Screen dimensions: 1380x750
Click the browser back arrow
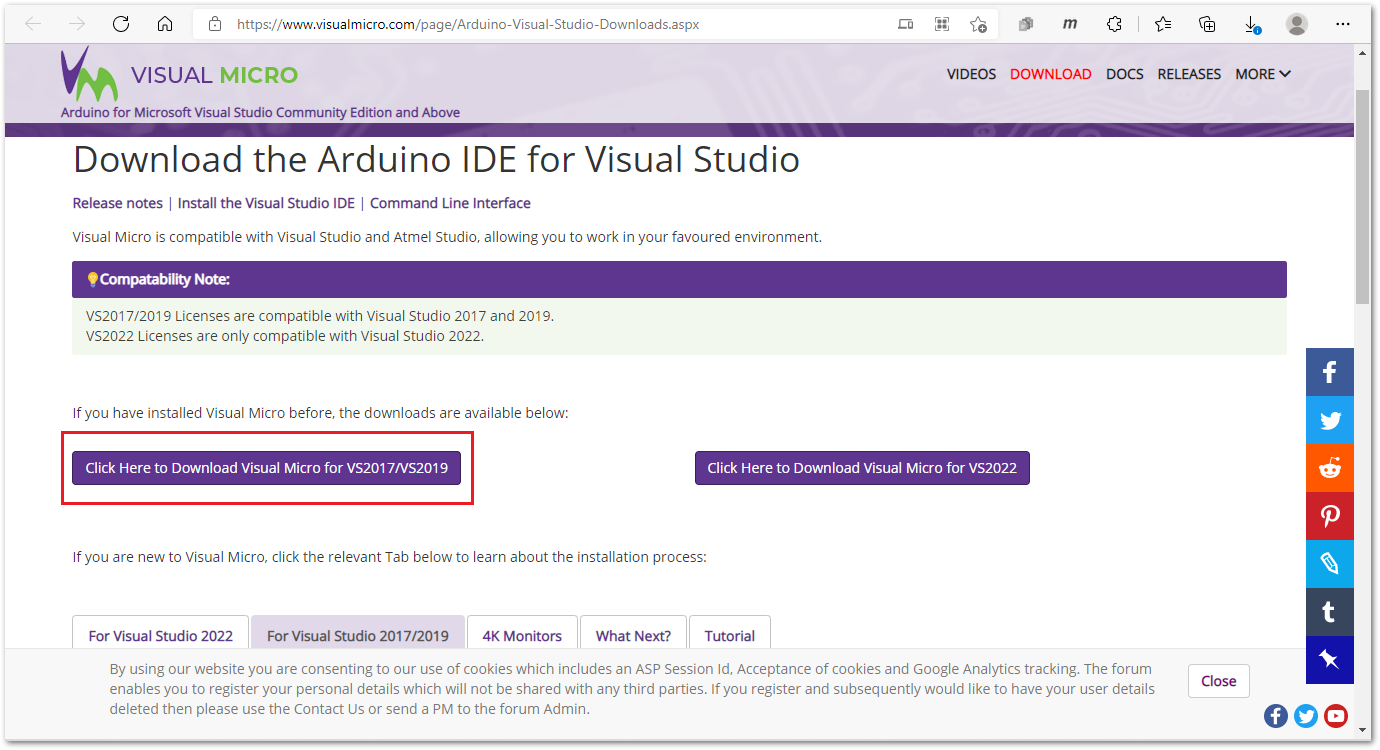tap(33, 25)
